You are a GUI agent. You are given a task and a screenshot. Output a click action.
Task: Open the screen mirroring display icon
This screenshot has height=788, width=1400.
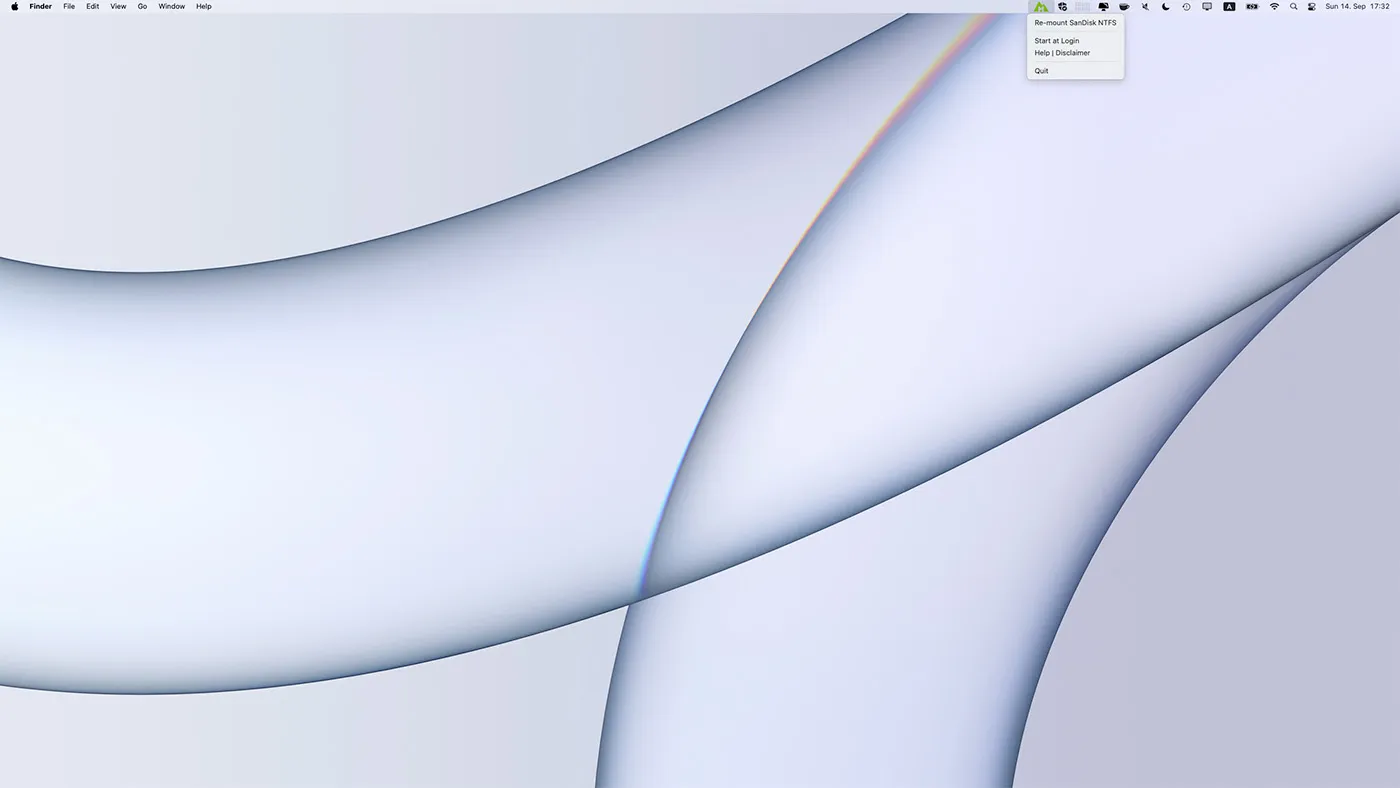1207,7
